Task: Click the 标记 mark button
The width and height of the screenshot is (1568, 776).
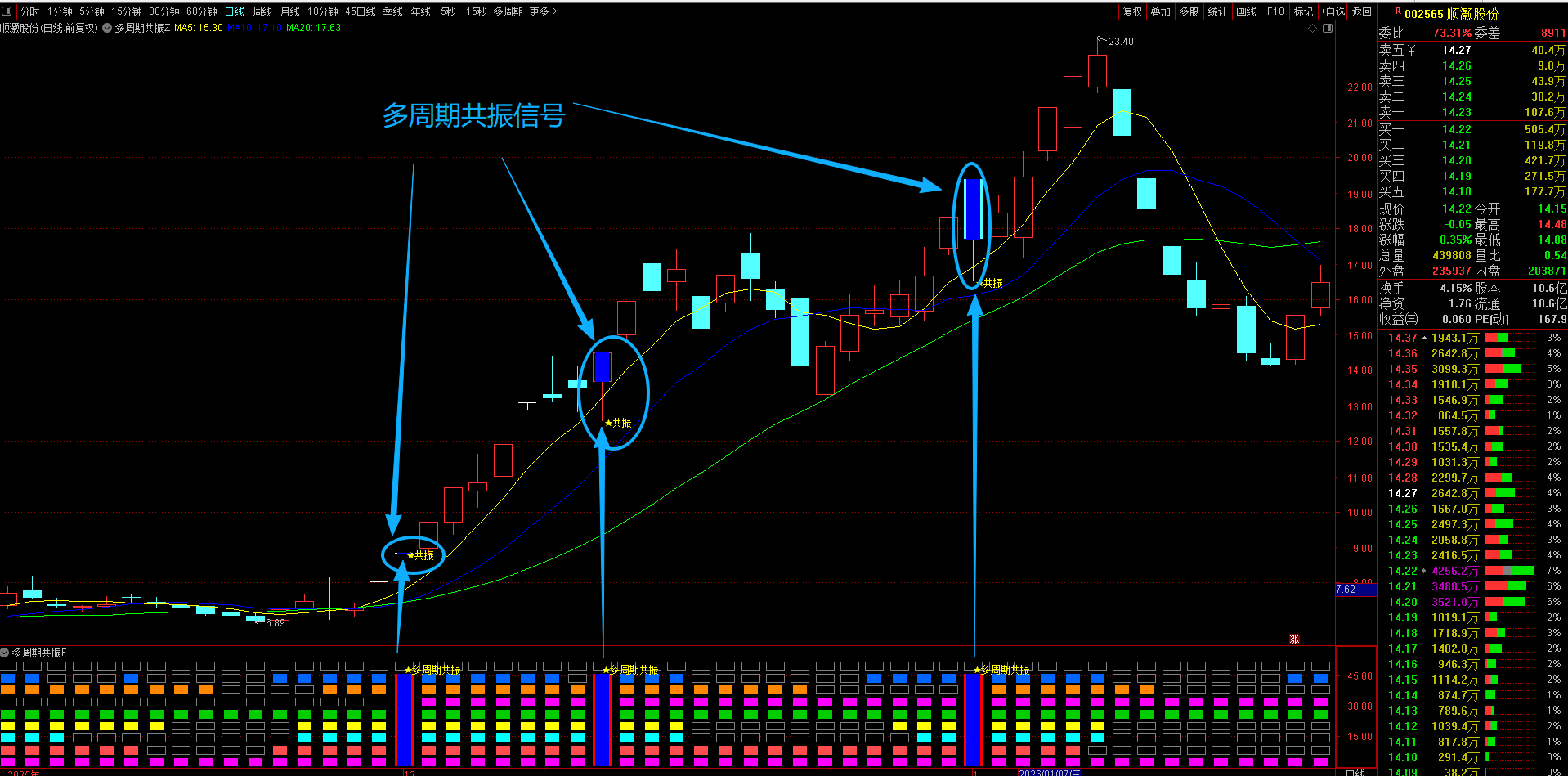Action: point(1304,11)
